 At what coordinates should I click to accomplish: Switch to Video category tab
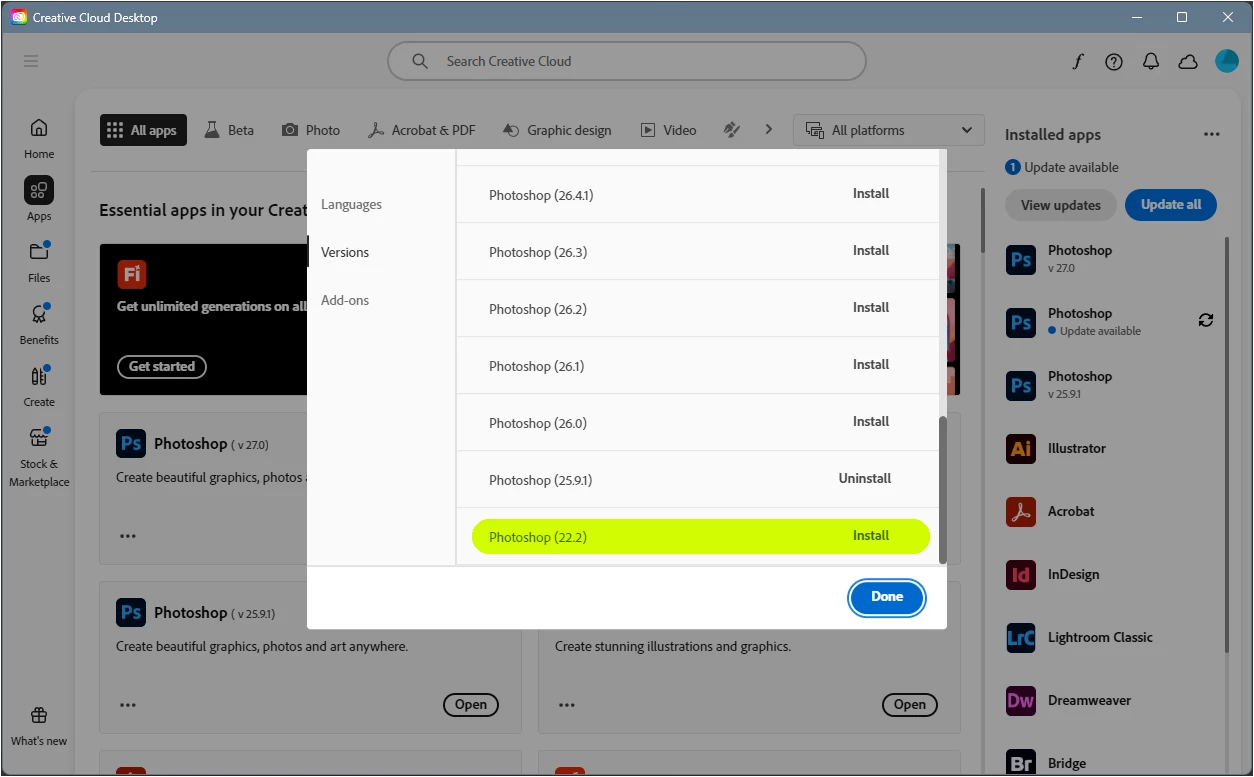pos(668,130)
